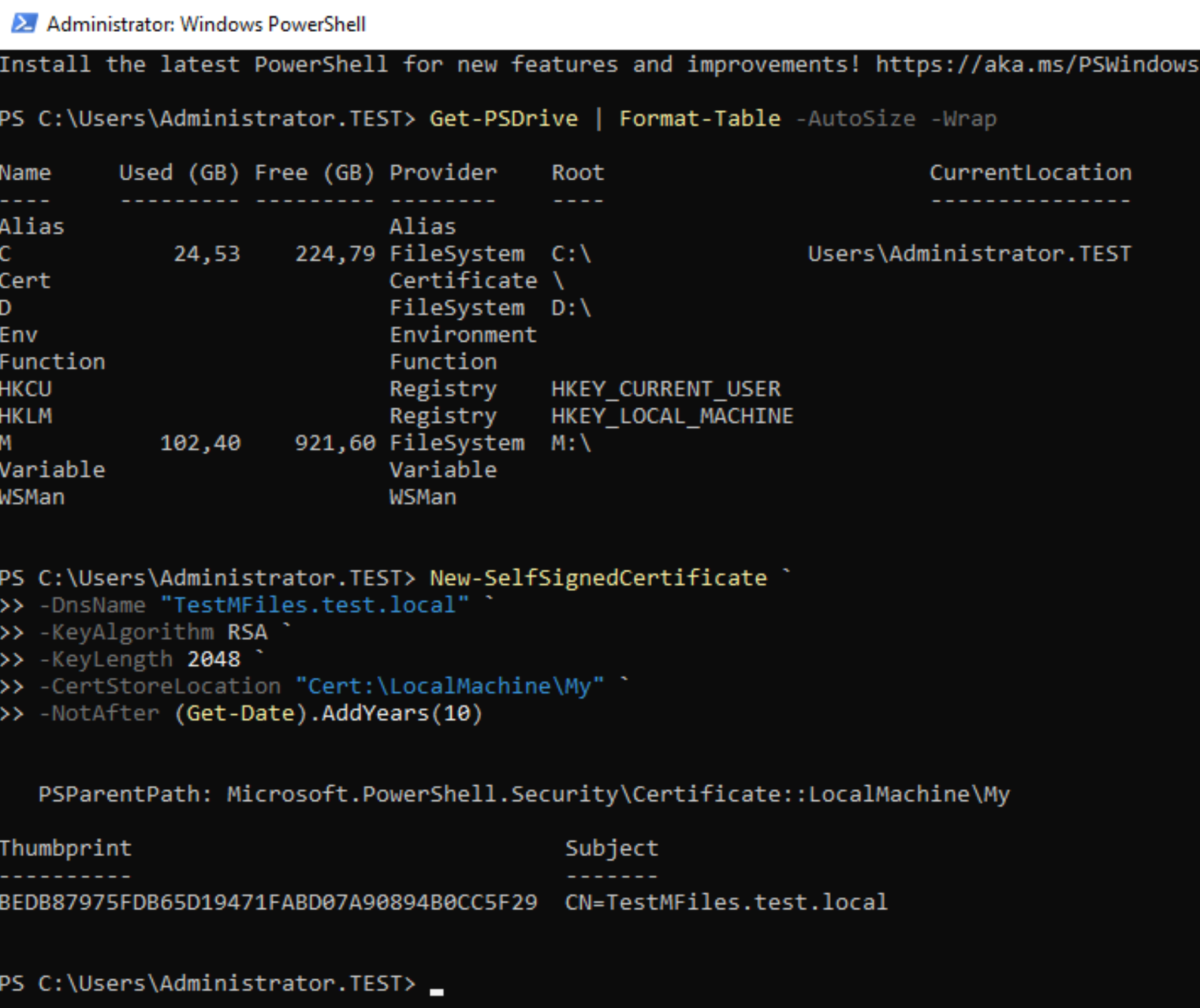Click the 'D:\' root value
Screen dimensions: 1200x1008
tap(571, 308)
